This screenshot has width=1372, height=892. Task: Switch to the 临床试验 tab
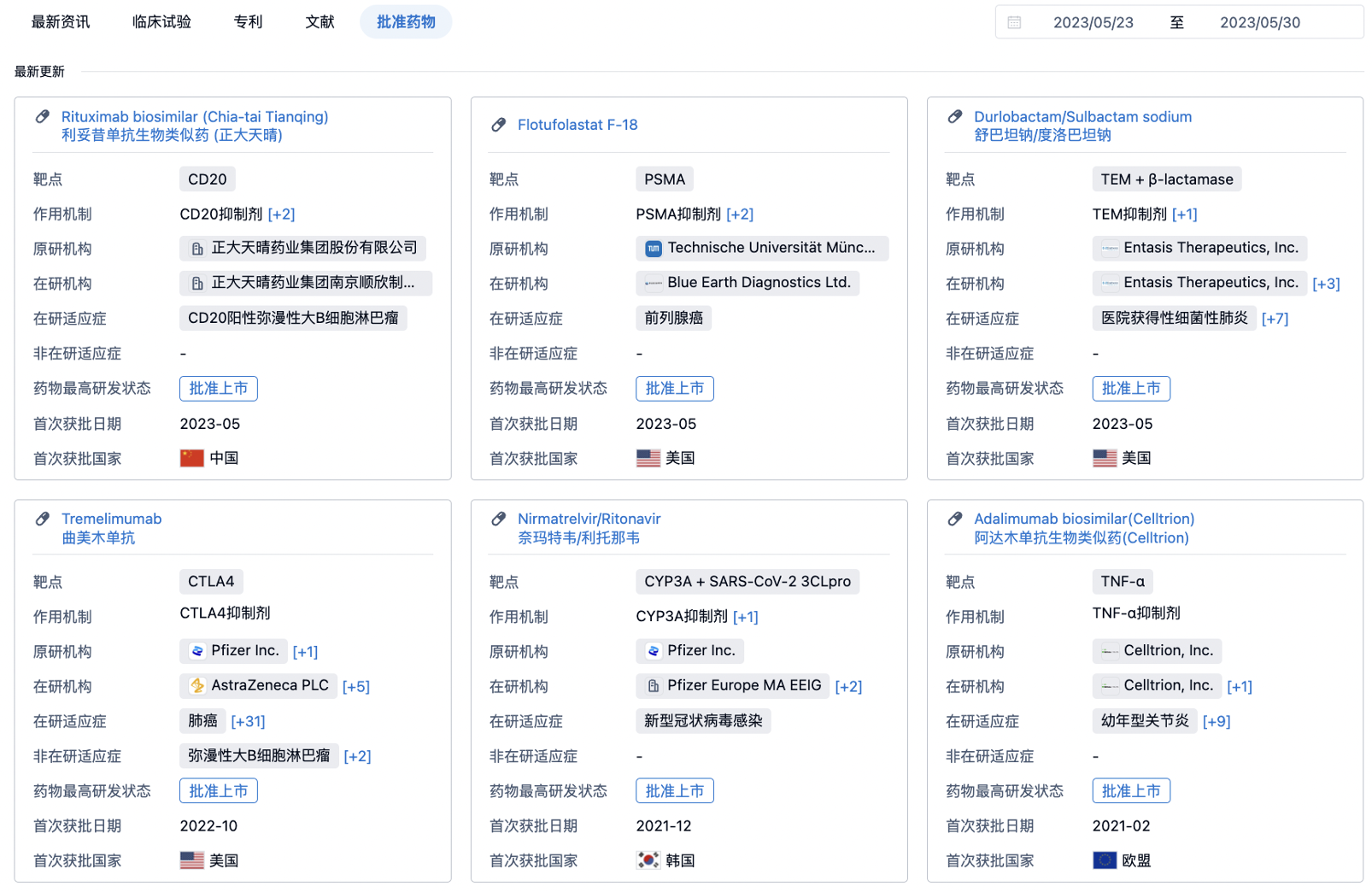click(161, 22)
